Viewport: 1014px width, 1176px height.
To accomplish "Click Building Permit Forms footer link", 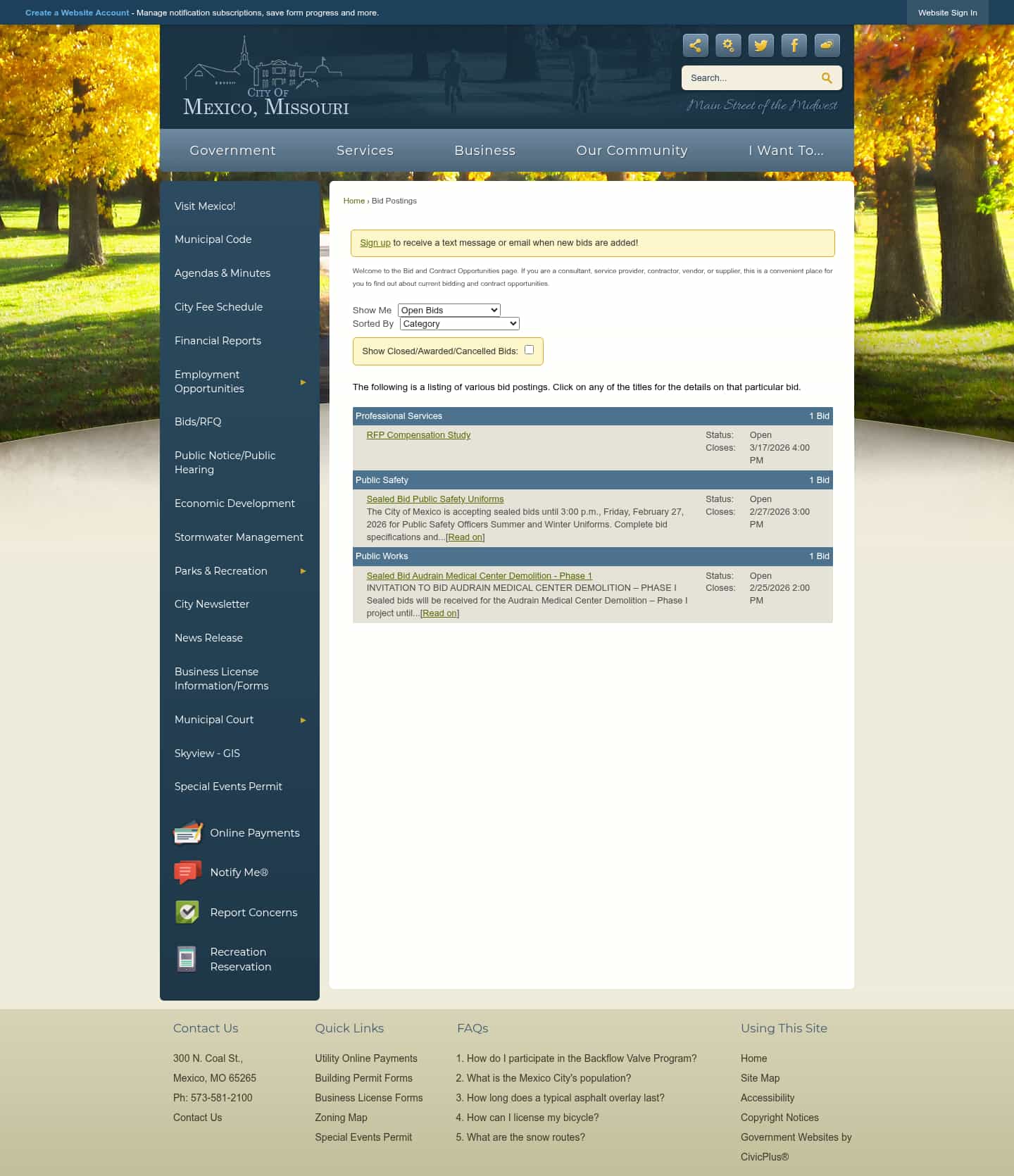I will point(363,1078).
